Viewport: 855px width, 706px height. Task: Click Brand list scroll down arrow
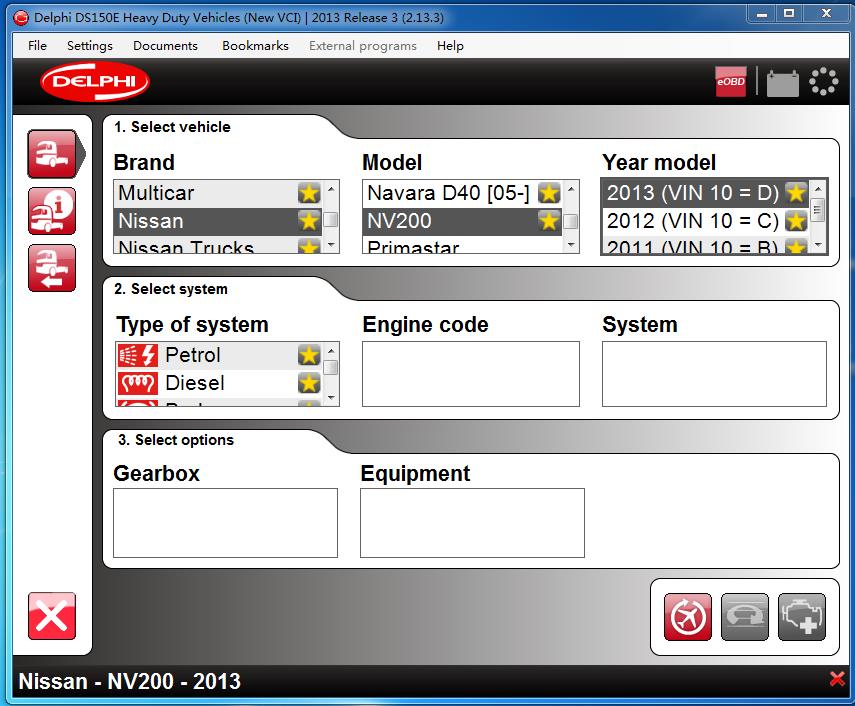pyautogui.click(x=331, y=245)
